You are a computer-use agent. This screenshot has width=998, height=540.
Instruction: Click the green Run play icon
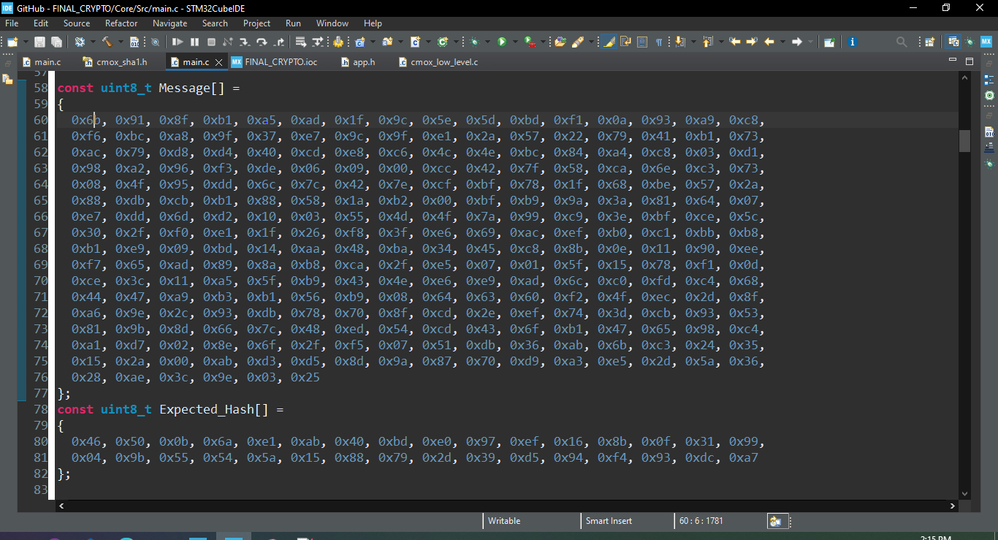click(x=502, y=41)
